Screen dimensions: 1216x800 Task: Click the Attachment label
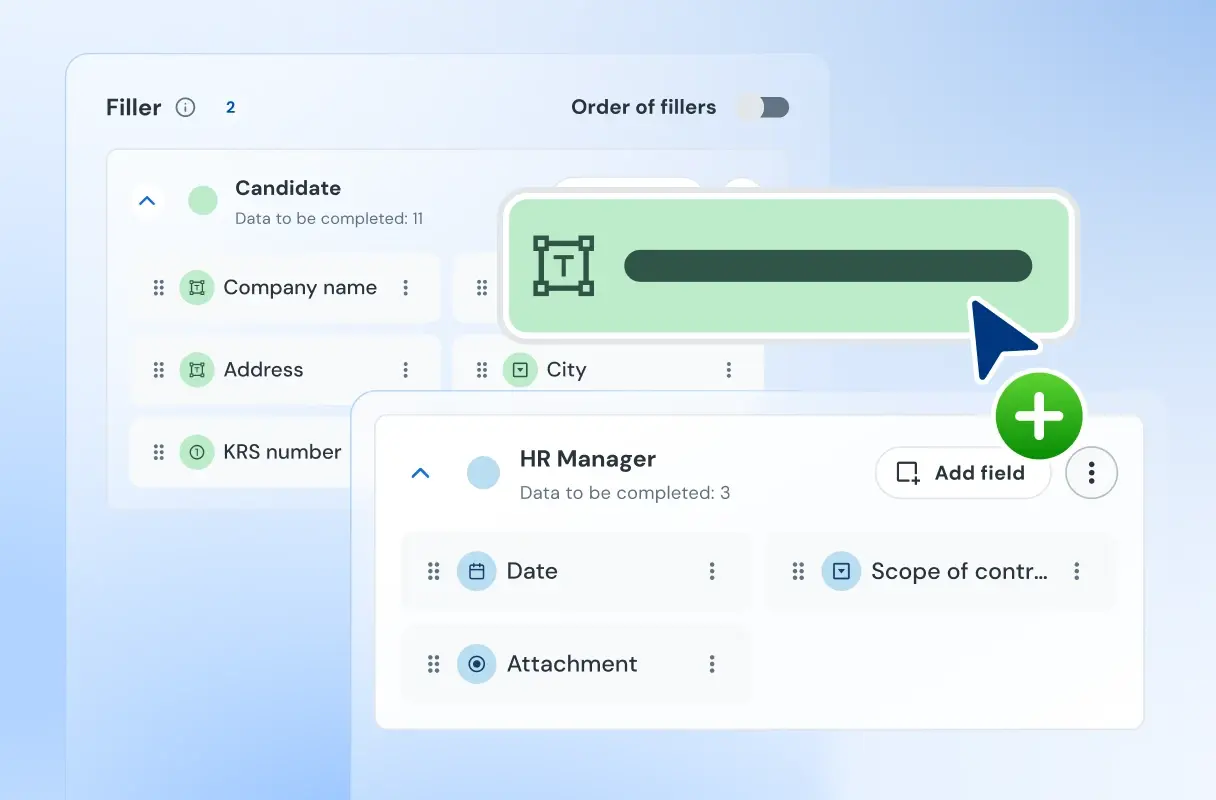pyautogui.click(x=572, y=664)
